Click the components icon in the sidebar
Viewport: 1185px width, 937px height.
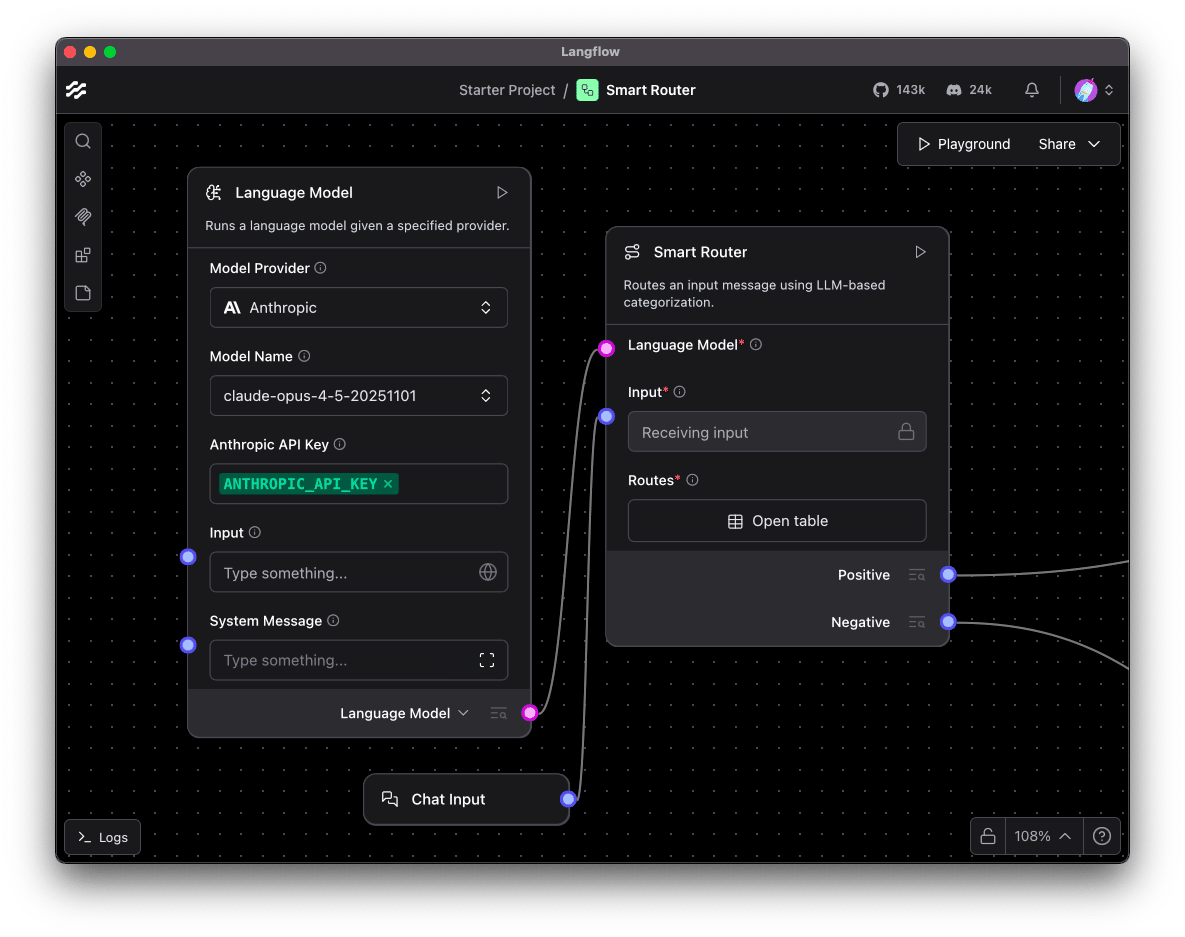(83, 179)
